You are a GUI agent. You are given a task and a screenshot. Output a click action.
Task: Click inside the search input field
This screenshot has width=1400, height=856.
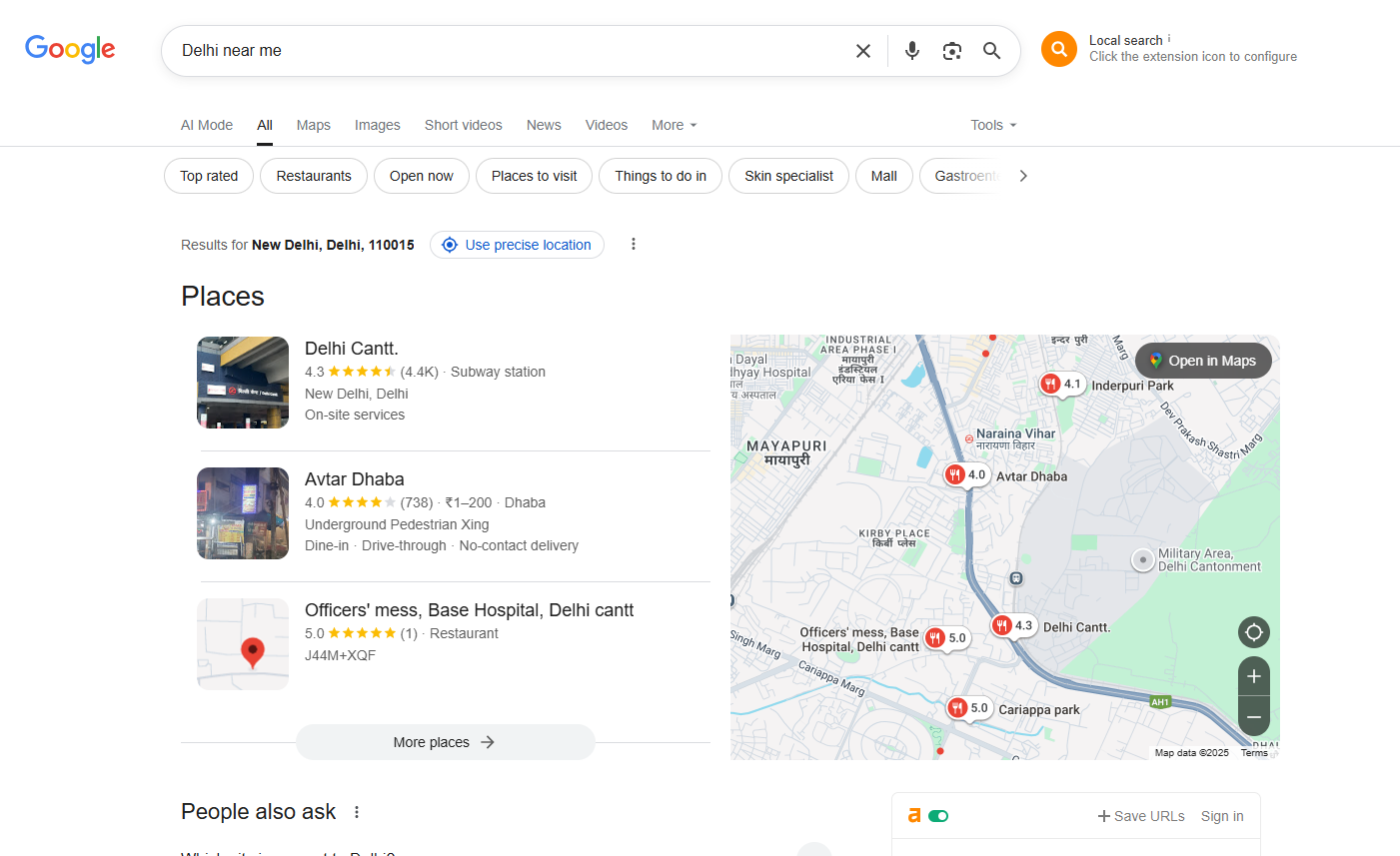pyautogui.click(x=510, y=51)
